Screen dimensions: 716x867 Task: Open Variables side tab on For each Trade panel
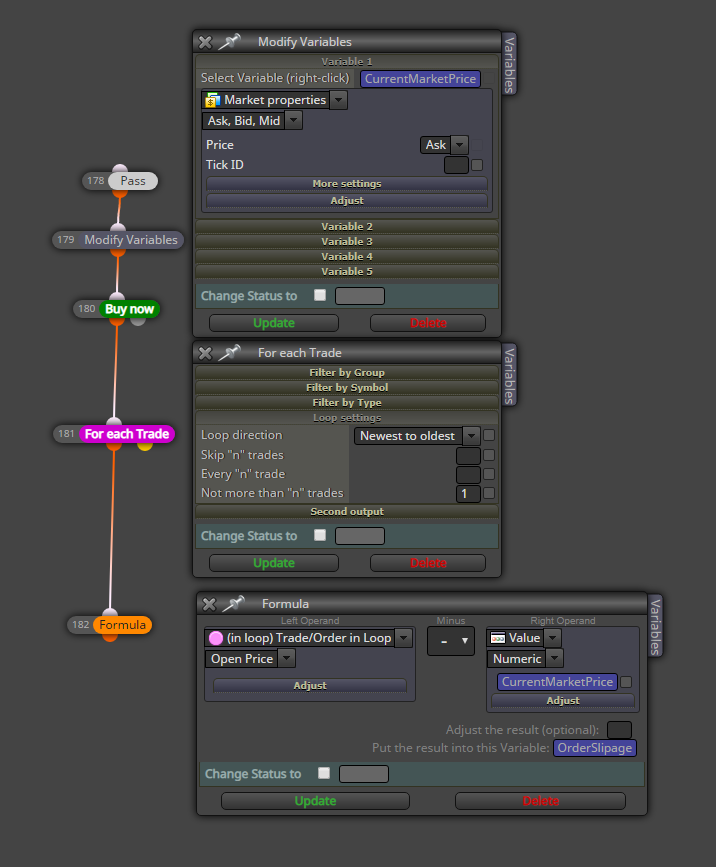coord(509,375)
